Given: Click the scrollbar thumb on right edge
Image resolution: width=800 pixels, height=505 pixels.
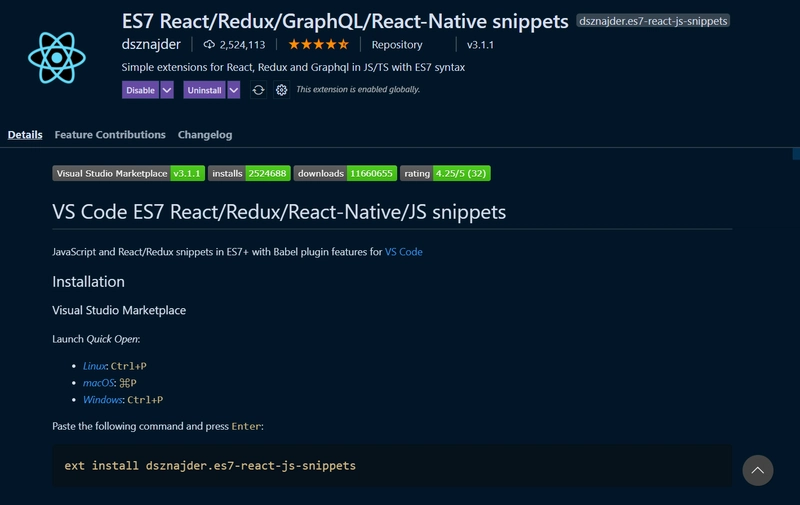Looking at the screenshot, I should pos(796,154).
